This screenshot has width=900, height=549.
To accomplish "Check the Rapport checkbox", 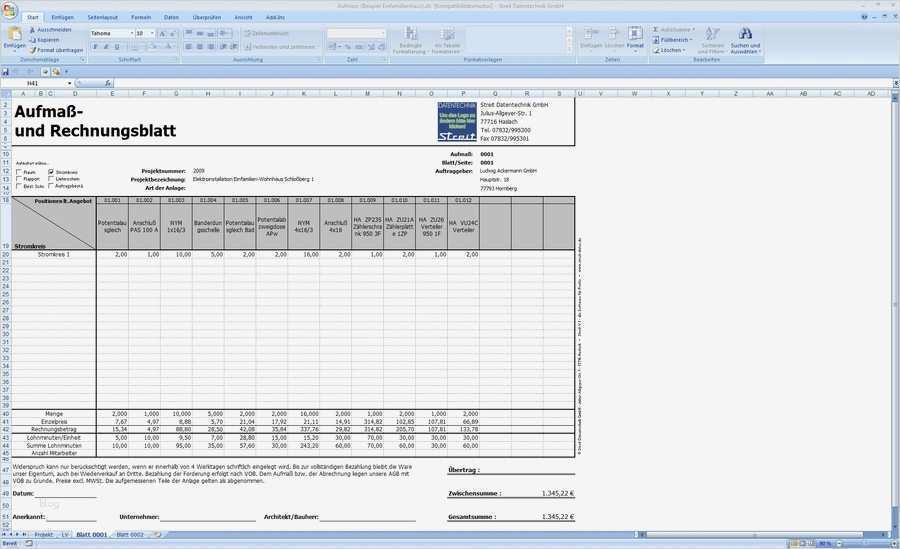I will pos(19,179).
